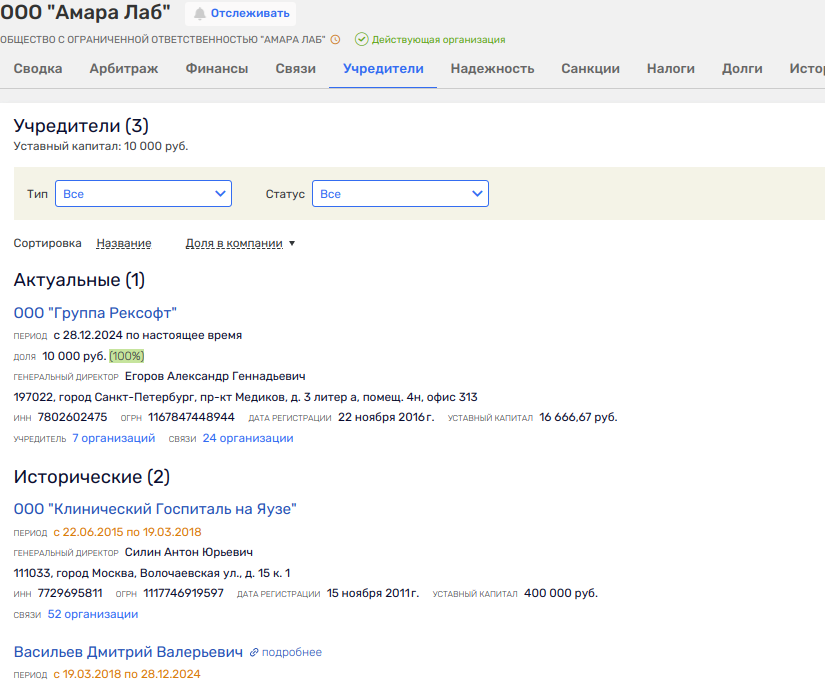Image resolution: width=825 pixels, height=687 pixels.
Task: Click director name Силин Антон Юрьевич
Action: (x=189, y=552)
